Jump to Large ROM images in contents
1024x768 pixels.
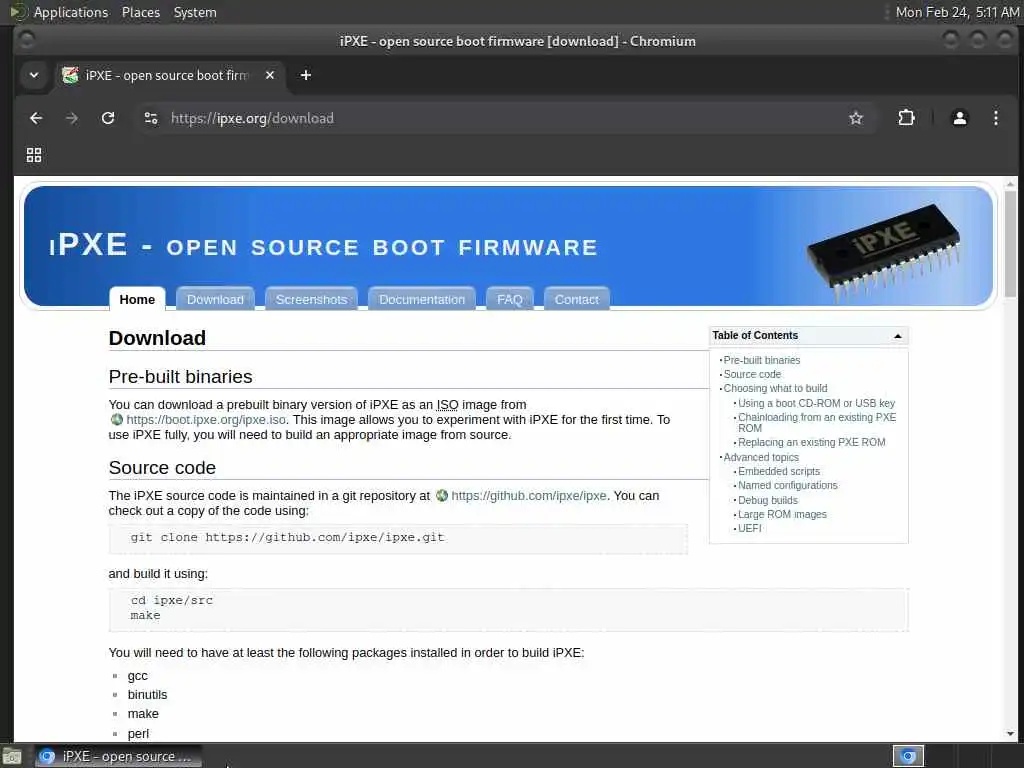(782, 515)
